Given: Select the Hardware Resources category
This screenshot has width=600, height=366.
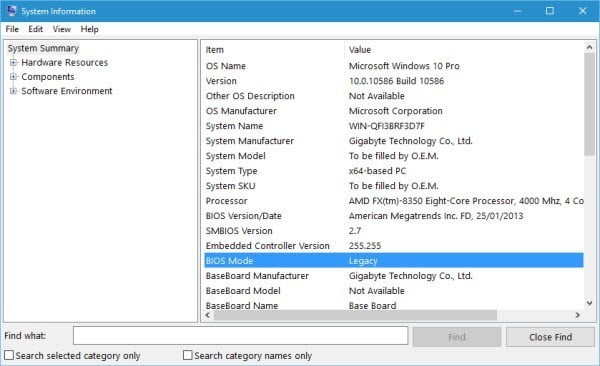Looking at the screenshot, I should point(64,62).
